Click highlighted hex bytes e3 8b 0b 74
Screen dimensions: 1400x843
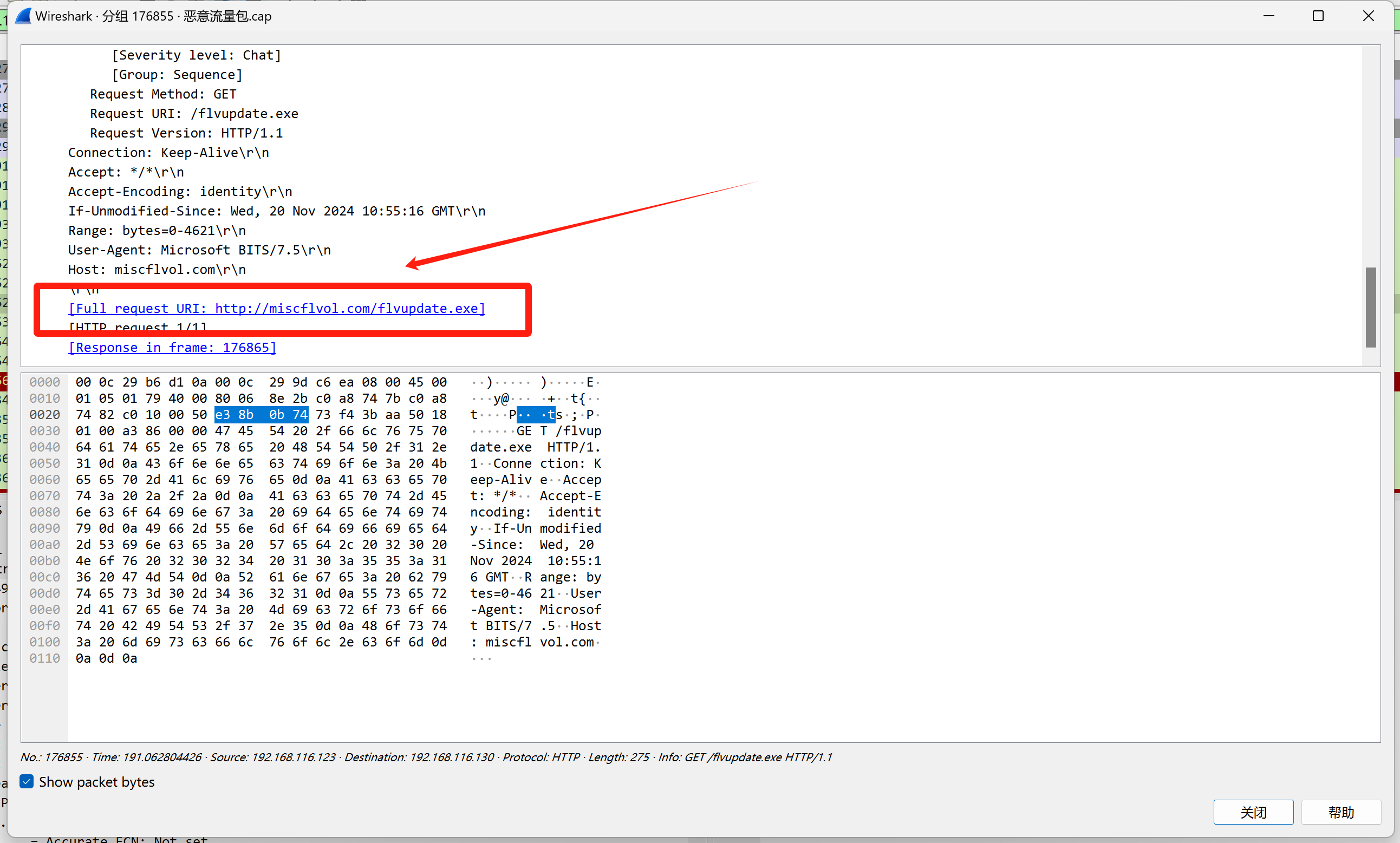[x=262, y=415]
